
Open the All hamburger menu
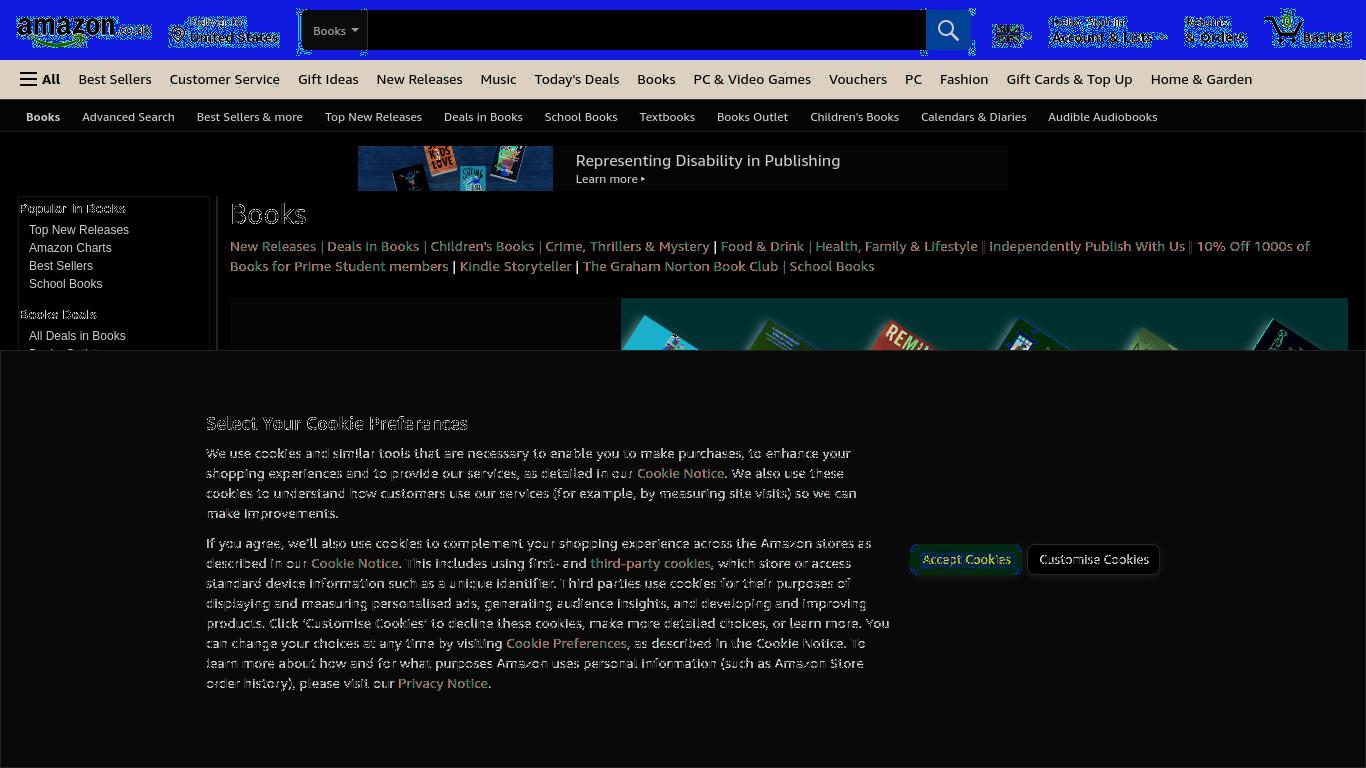click(x=40, y=79)
